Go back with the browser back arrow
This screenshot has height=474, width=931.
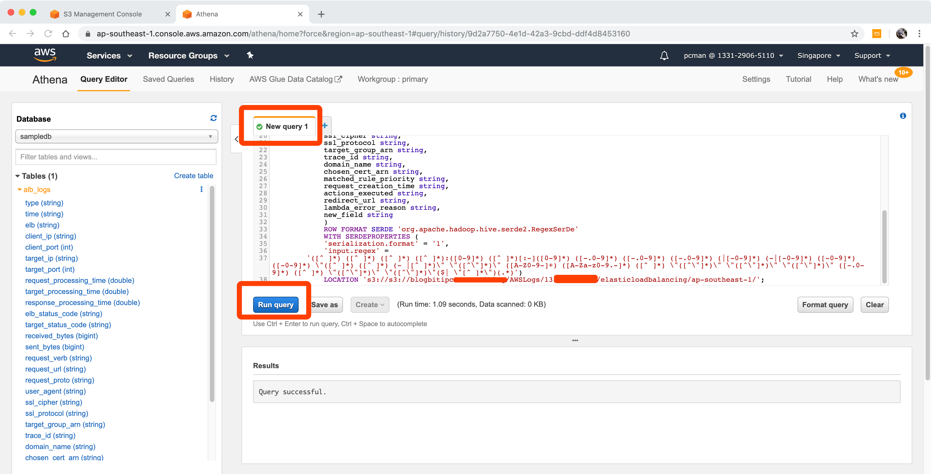point(12,34)
